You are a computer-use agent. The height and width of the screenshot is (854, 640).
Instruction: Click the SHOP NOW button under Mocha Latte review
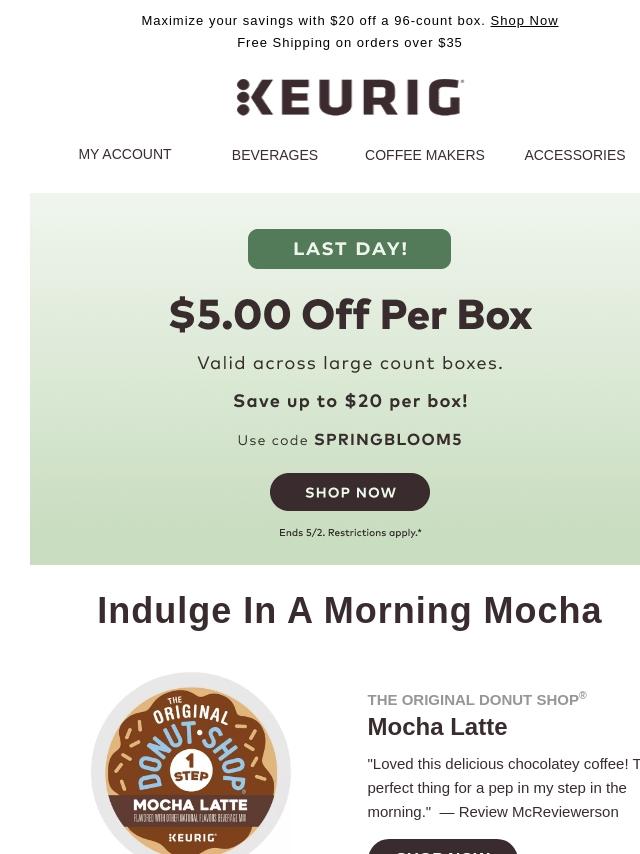coord(443,847)
